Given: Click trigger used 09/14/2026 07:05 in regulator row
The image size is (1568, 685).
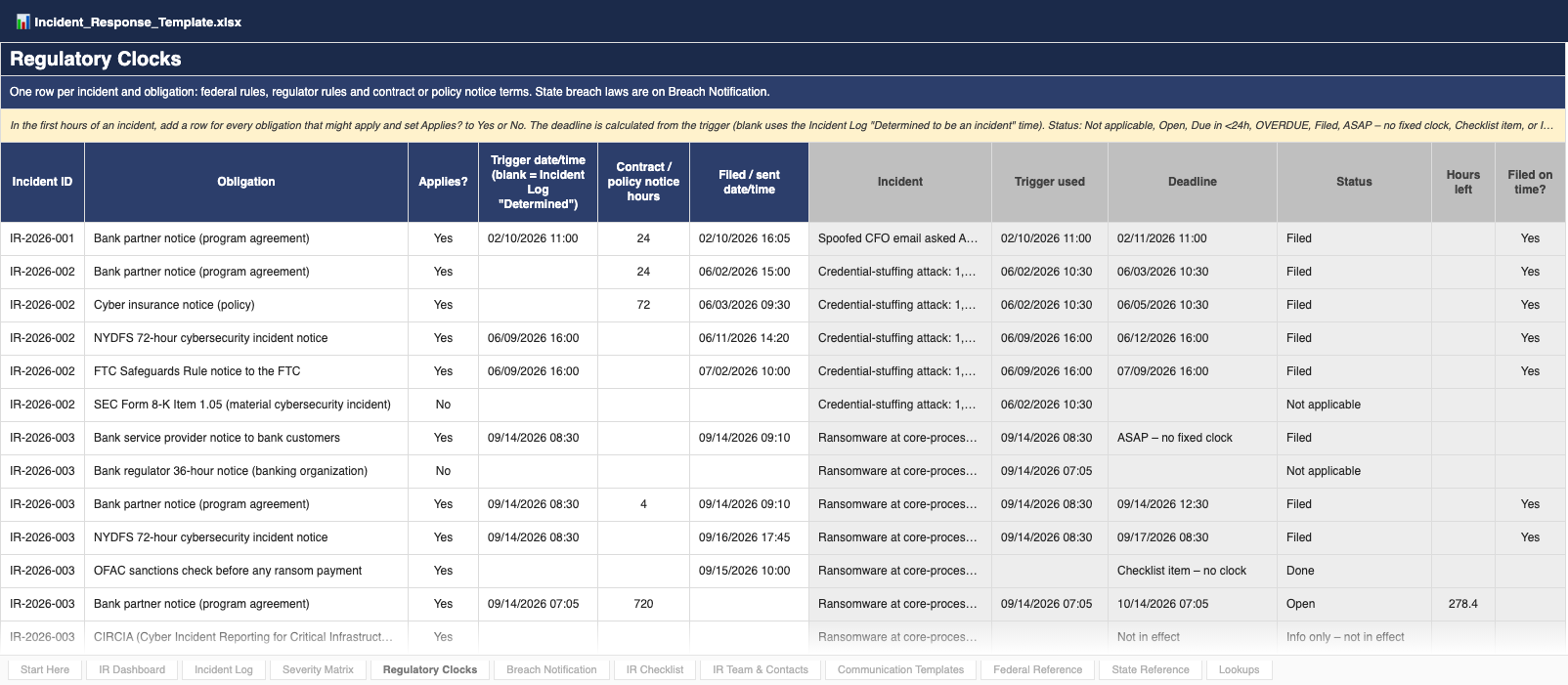Looking at the screenshot, I should point(1050,471).
